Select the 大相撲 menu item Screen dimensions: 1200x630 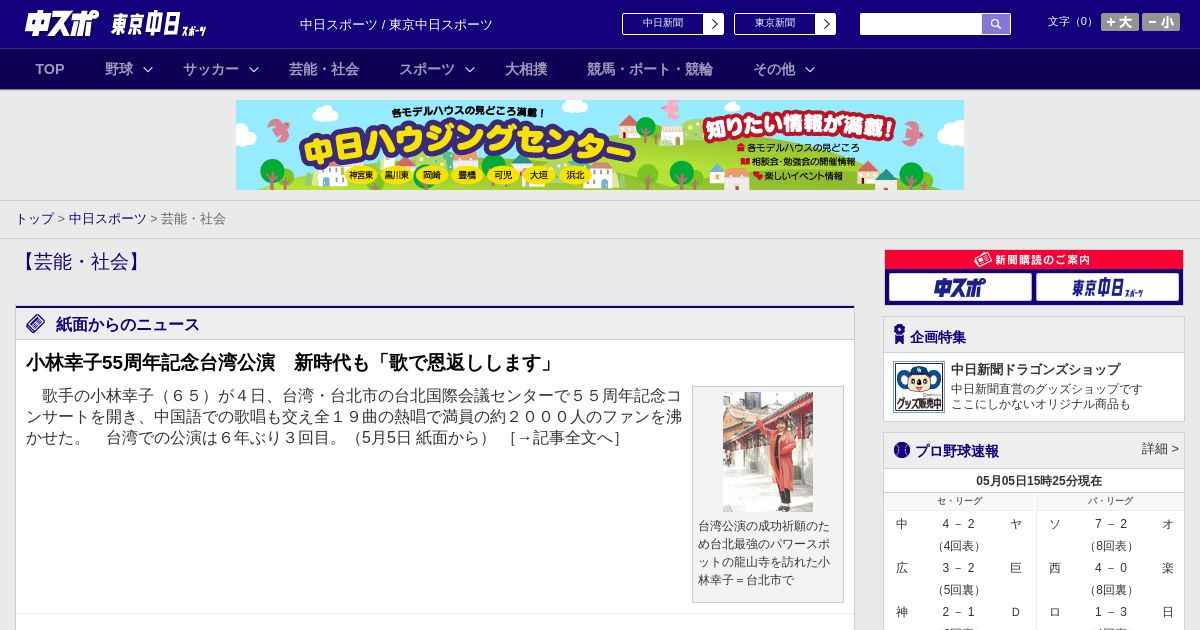526,69
